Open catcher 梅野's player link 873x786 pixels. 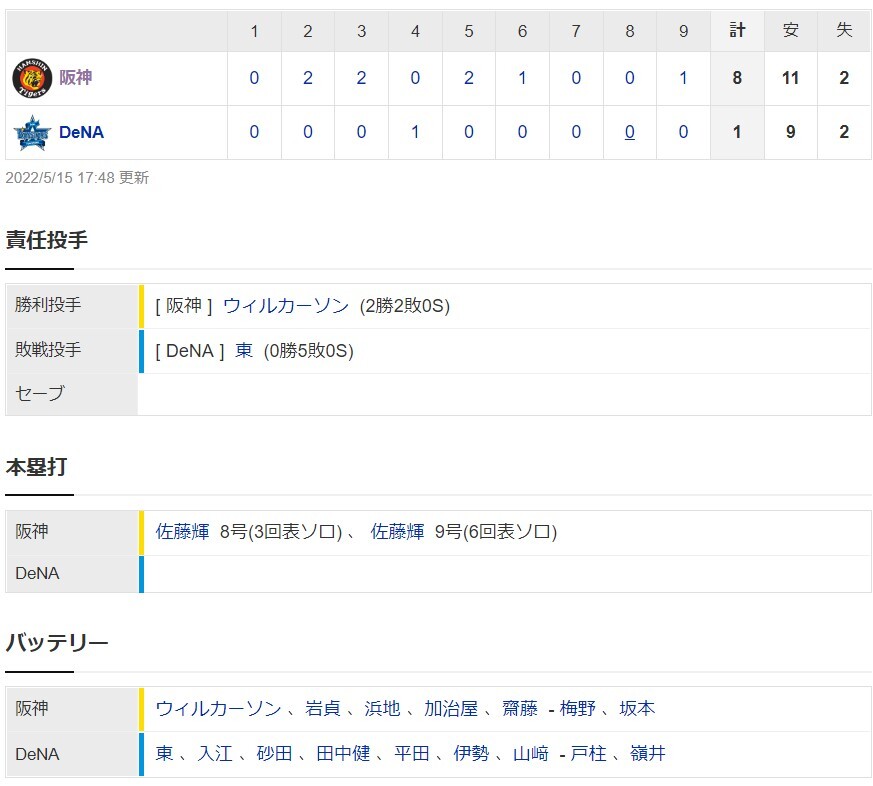(577, 708)
